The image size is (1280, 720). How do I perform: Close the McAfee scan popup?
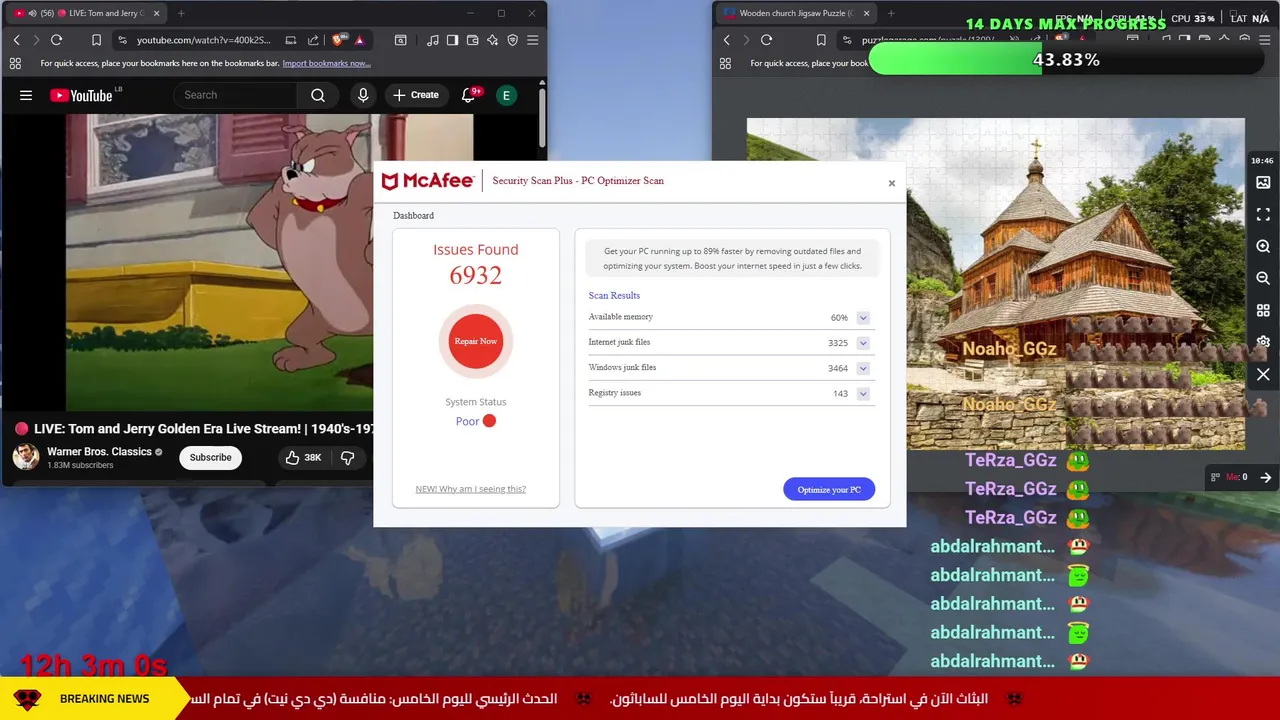[892, 183]
